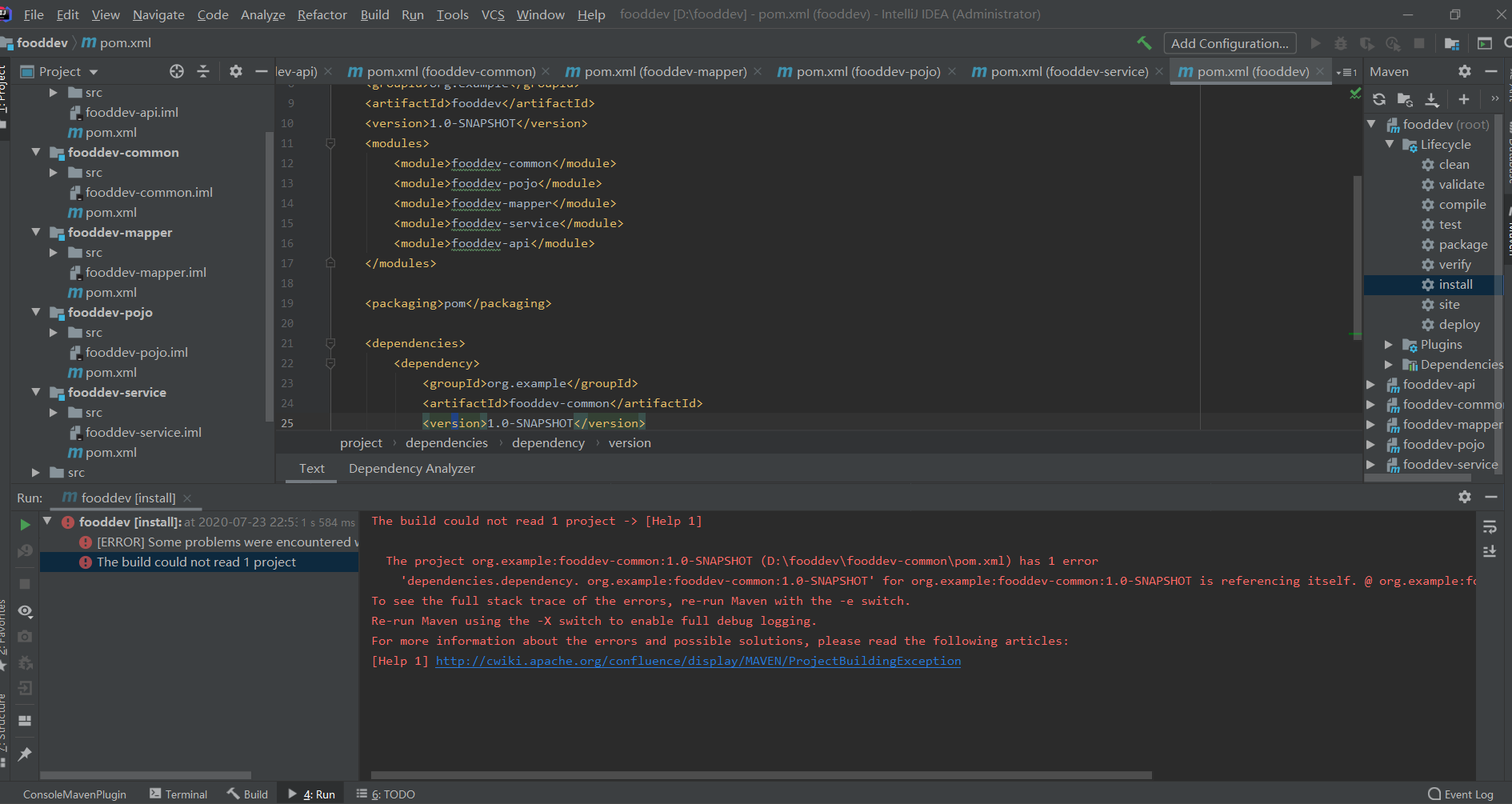Click the Locate/Select Opened File target icon in Project panel
The width and height of the screenshot is (1512, 804).
click(177, 71)
